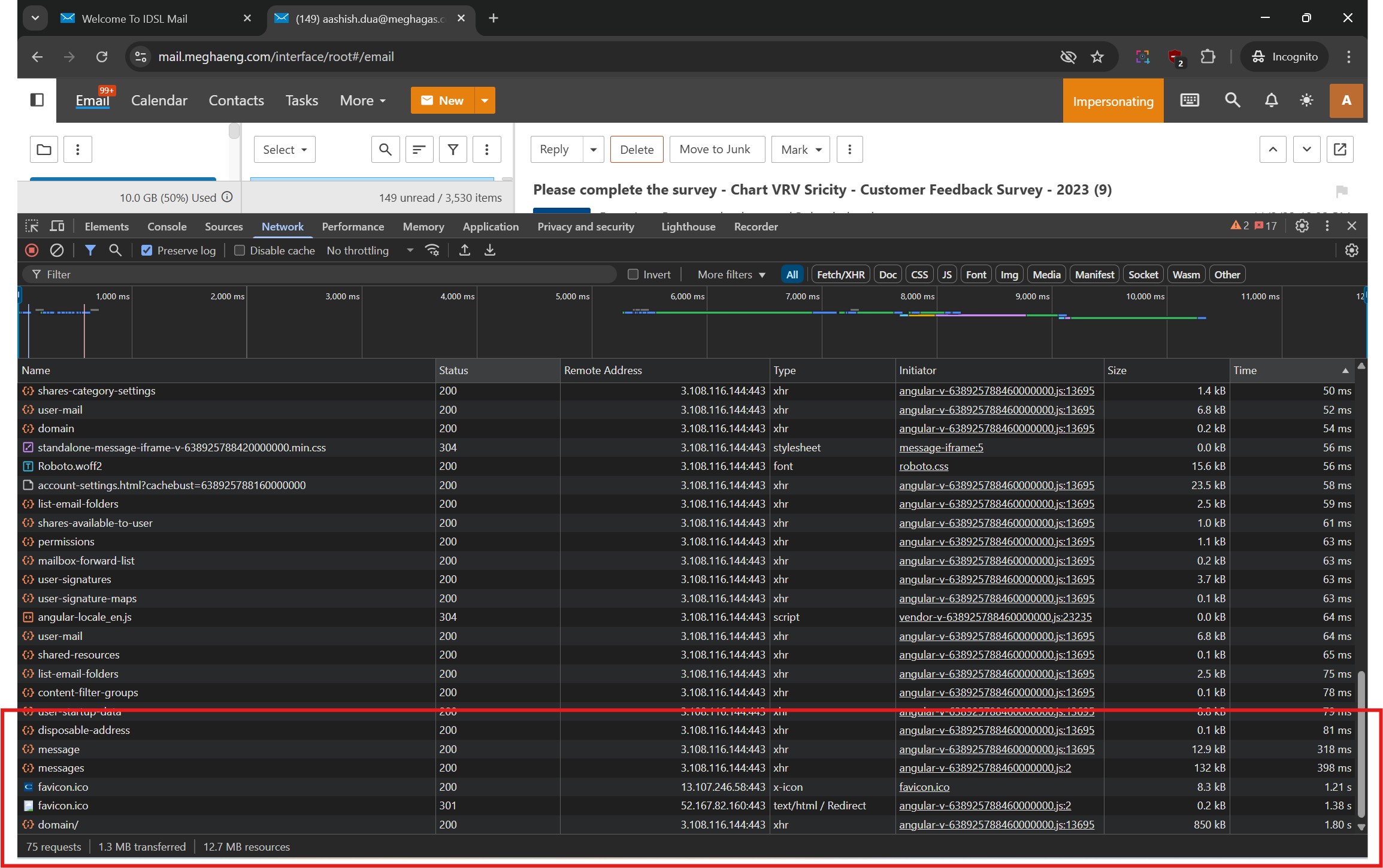
Task: Open network conditions wifi icon
Action: pos(432,250)
